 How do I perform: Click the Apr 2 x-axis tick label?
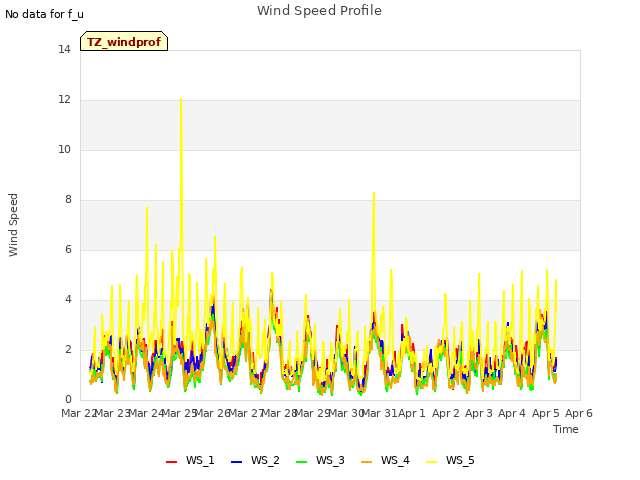tap(446, 413)
